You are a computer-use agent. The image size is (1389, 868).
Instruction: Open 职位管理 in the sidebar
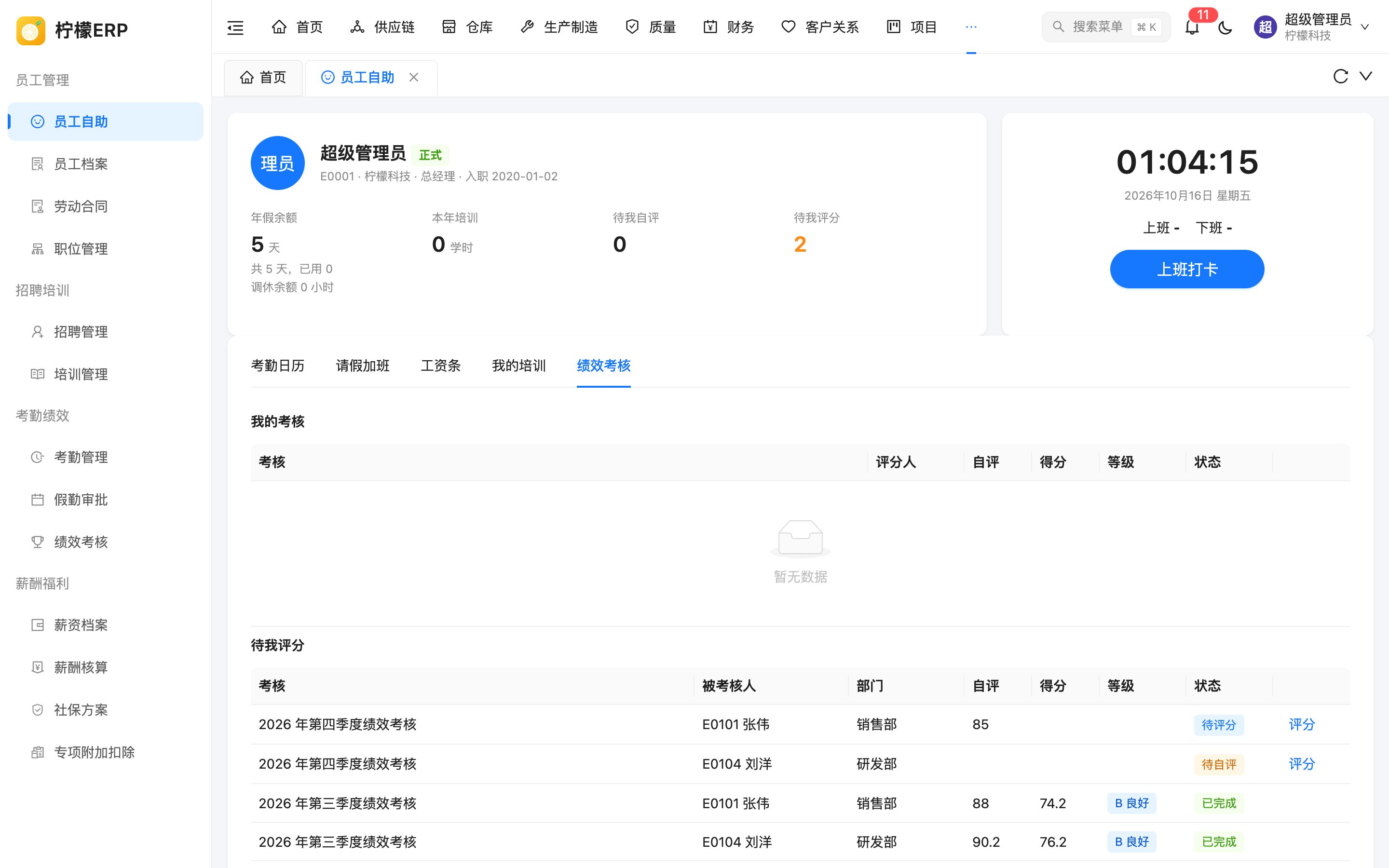click(x=106, y=249)
